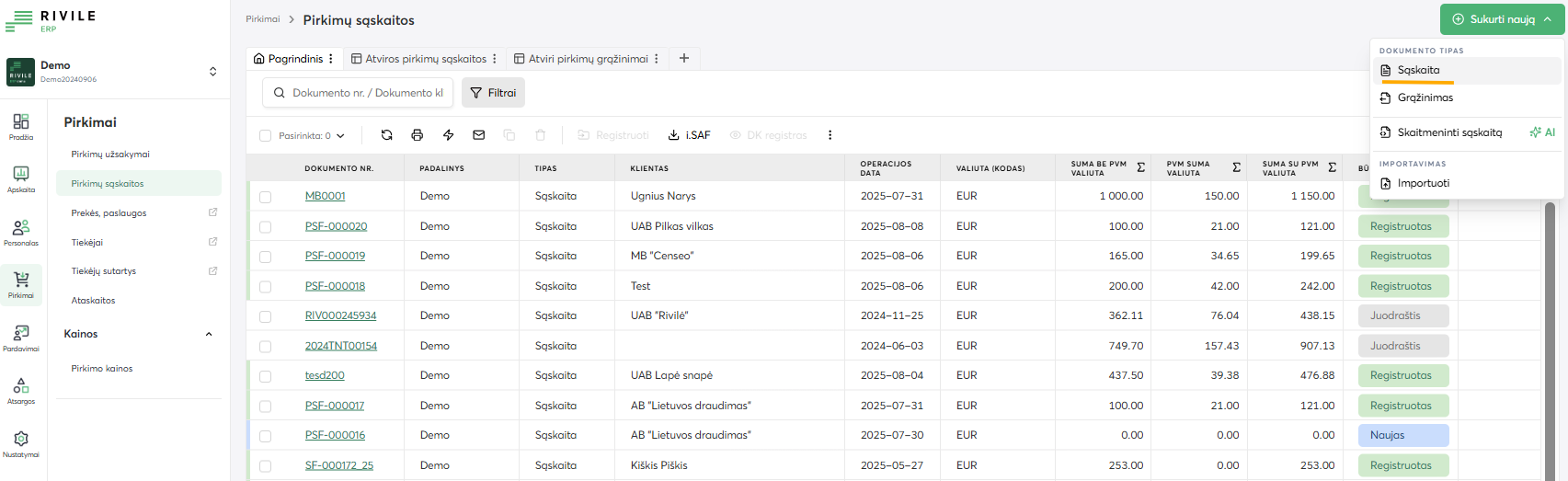Select the checkbox for invoice PSF-000019
The height and width of the screenshot is (481, 1568).
(x=265, y=257)
